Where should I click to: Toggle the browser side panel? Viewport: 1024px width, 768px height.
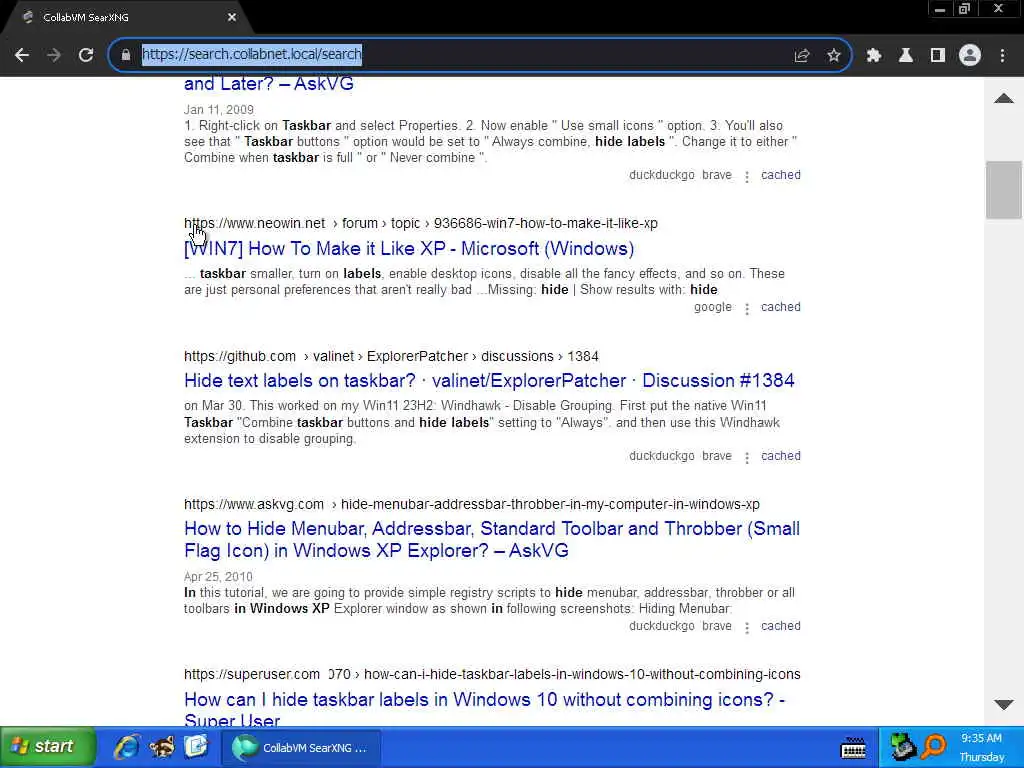click(937, 56)
